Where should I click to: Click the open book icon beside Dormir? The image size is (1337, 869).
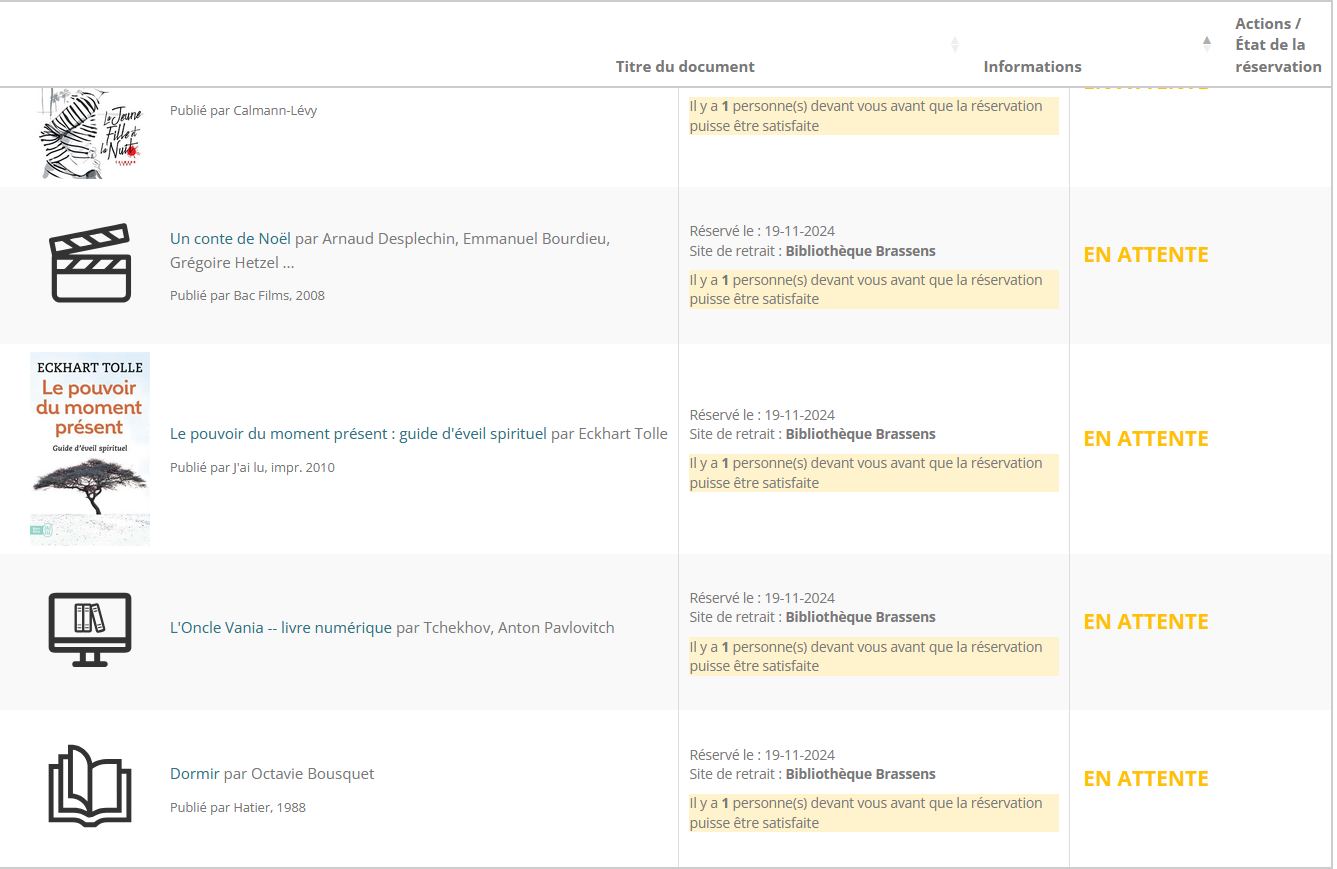click(x=90, y=785)
